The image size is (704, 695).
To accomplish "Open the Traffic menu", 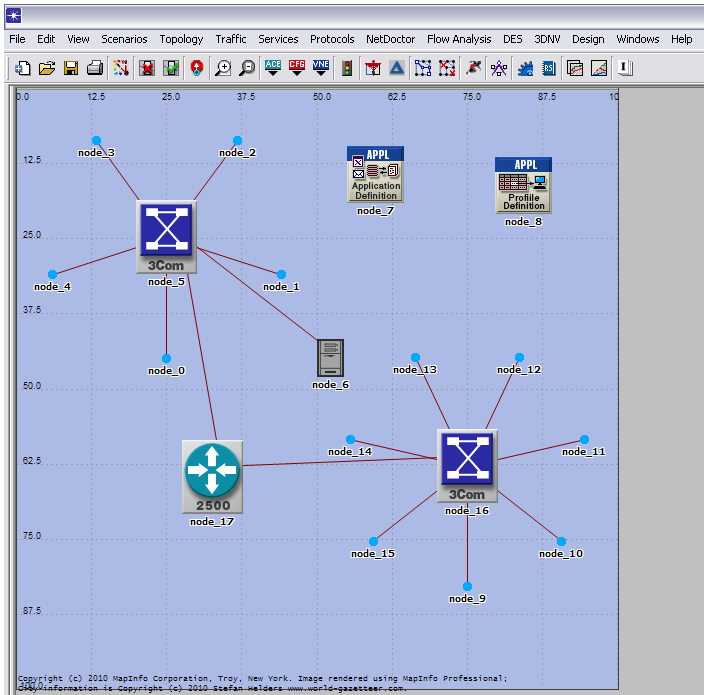I will (231, 39).
